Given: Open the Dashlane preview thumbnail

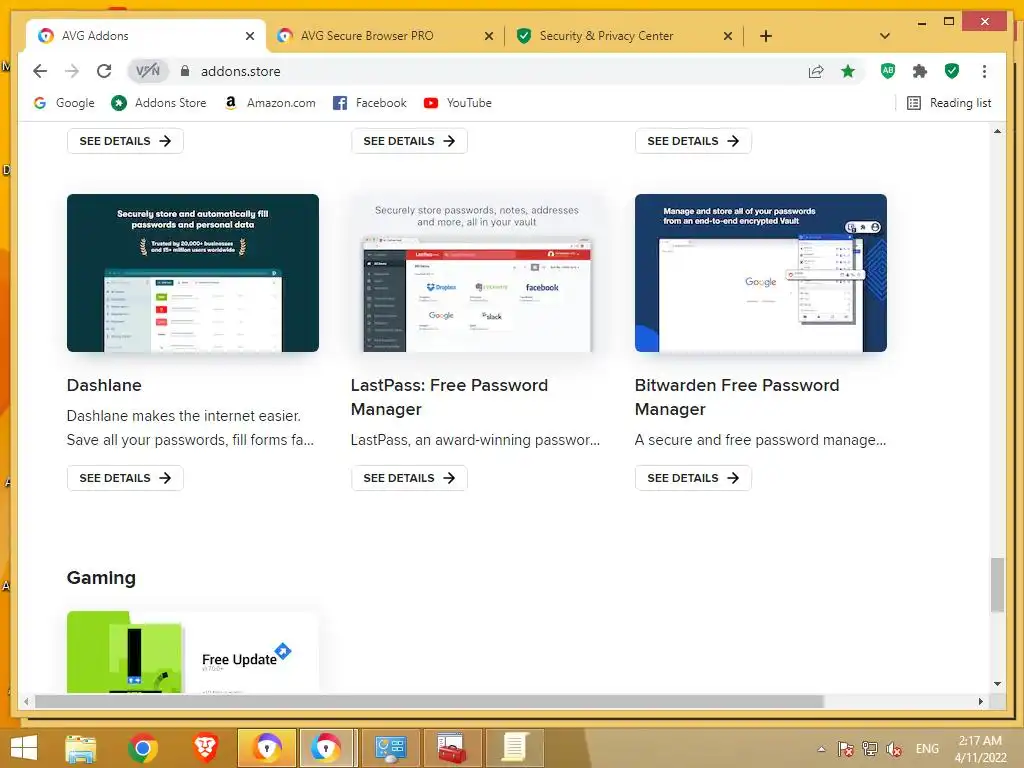Looking at the screenshot, I should point(193,273).
